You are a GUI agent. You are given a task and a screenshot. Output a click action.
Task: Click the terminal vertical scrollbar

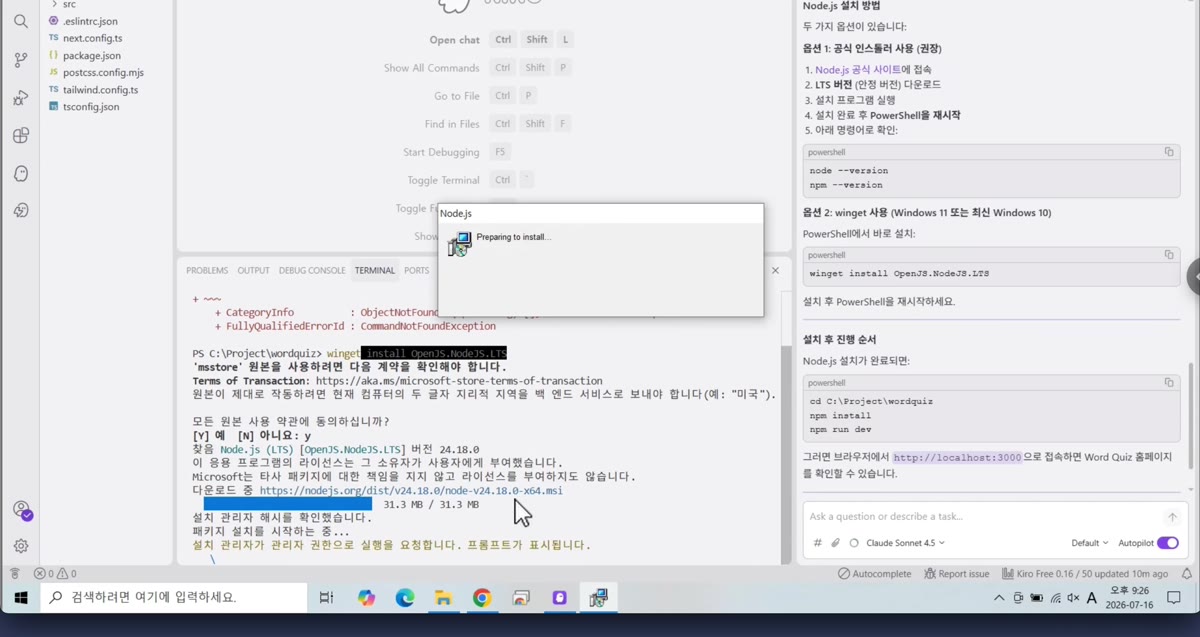coord(784,454)
